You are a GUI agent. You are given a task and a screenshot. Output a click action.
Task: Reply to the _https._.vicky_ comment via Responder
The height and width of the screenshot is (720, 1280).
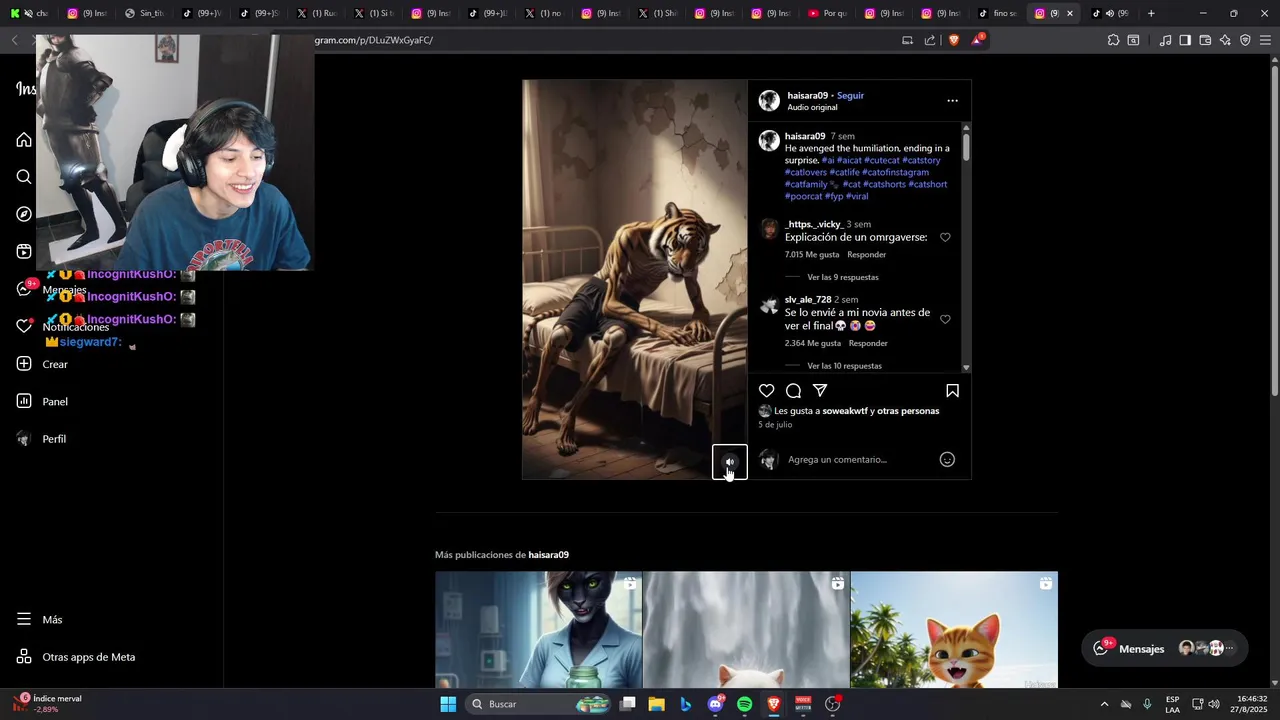click(867, 255)
